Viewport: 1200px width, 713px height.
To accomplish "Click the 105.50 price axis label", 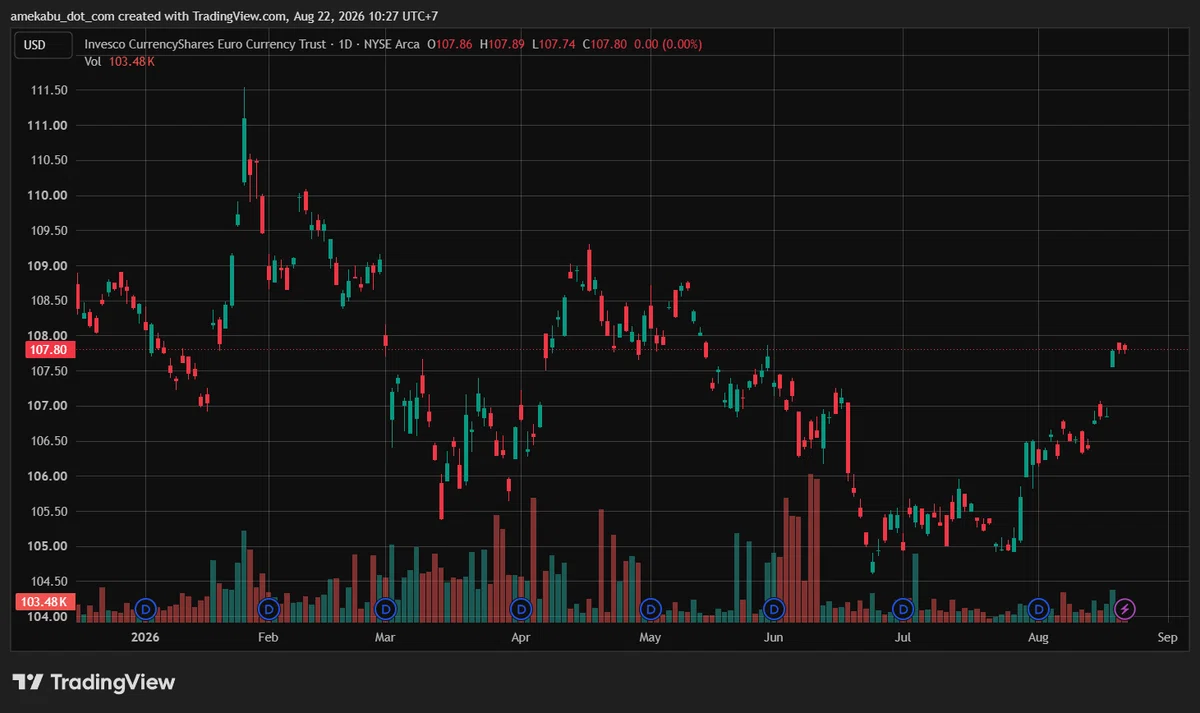I will click(x=49, y=511).
